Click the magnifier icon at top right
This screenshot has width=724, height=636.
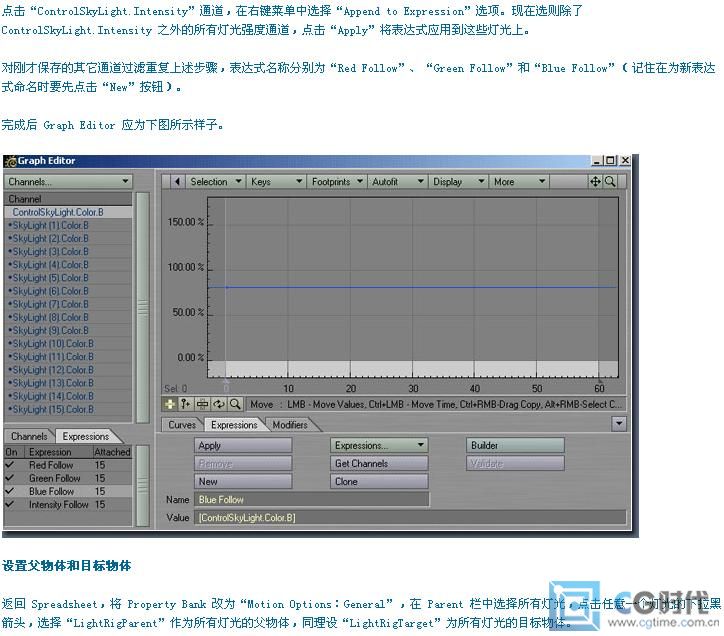click(609, 182)
